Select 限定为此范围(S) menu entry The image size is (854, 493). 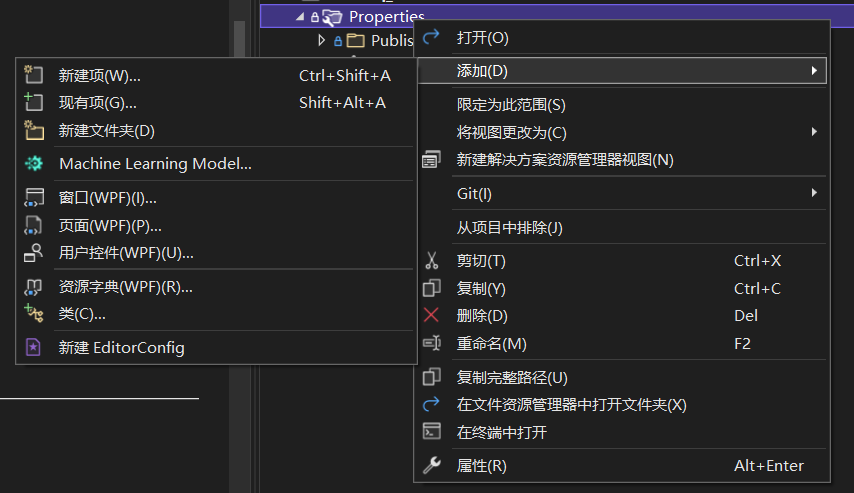(x=622, y=105)
